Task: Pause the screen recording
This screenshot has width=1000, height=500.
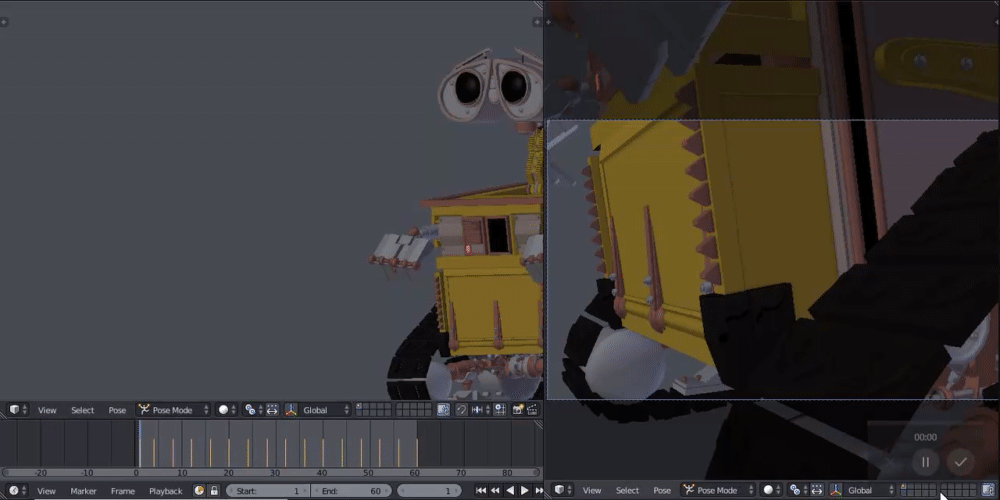Action: pos(925,462)
